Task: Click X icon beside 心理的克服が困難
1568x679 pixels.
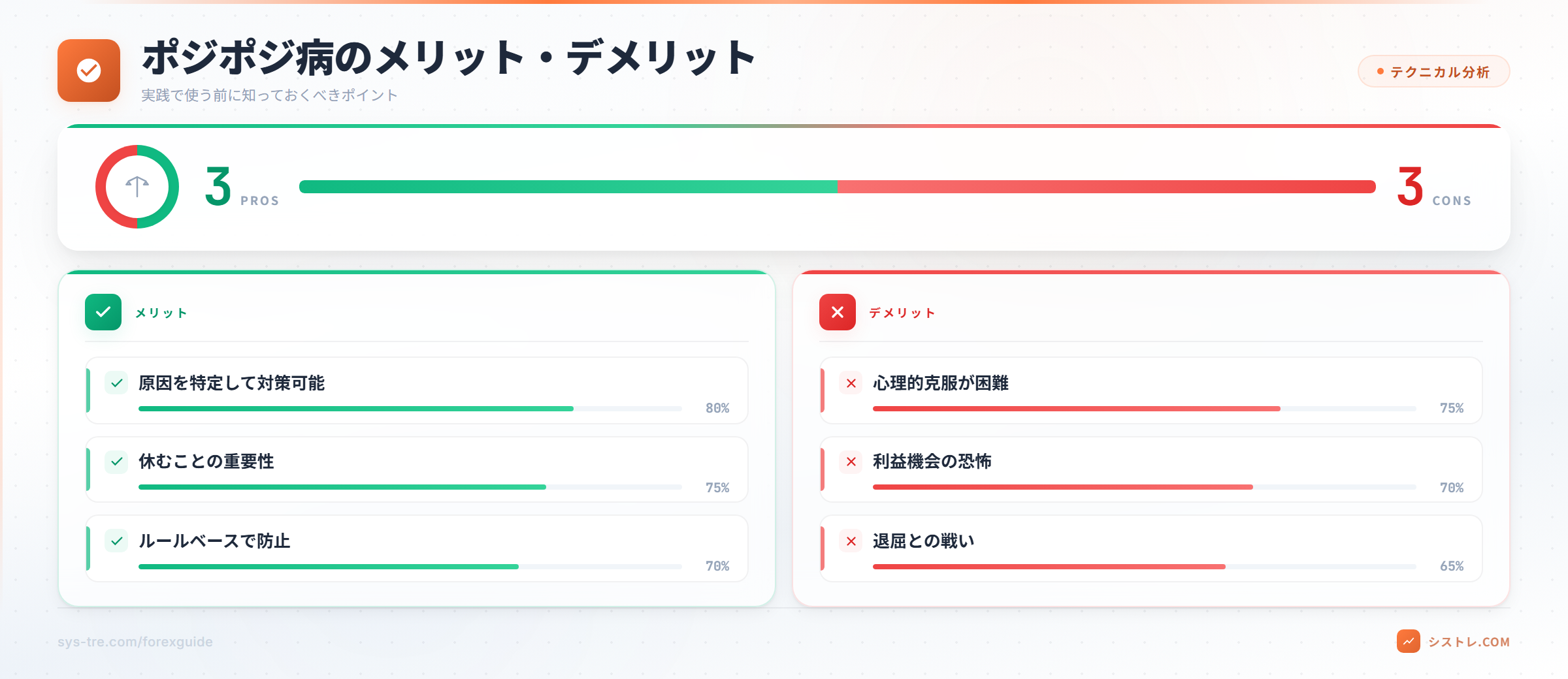Action: tap(851, 383)
